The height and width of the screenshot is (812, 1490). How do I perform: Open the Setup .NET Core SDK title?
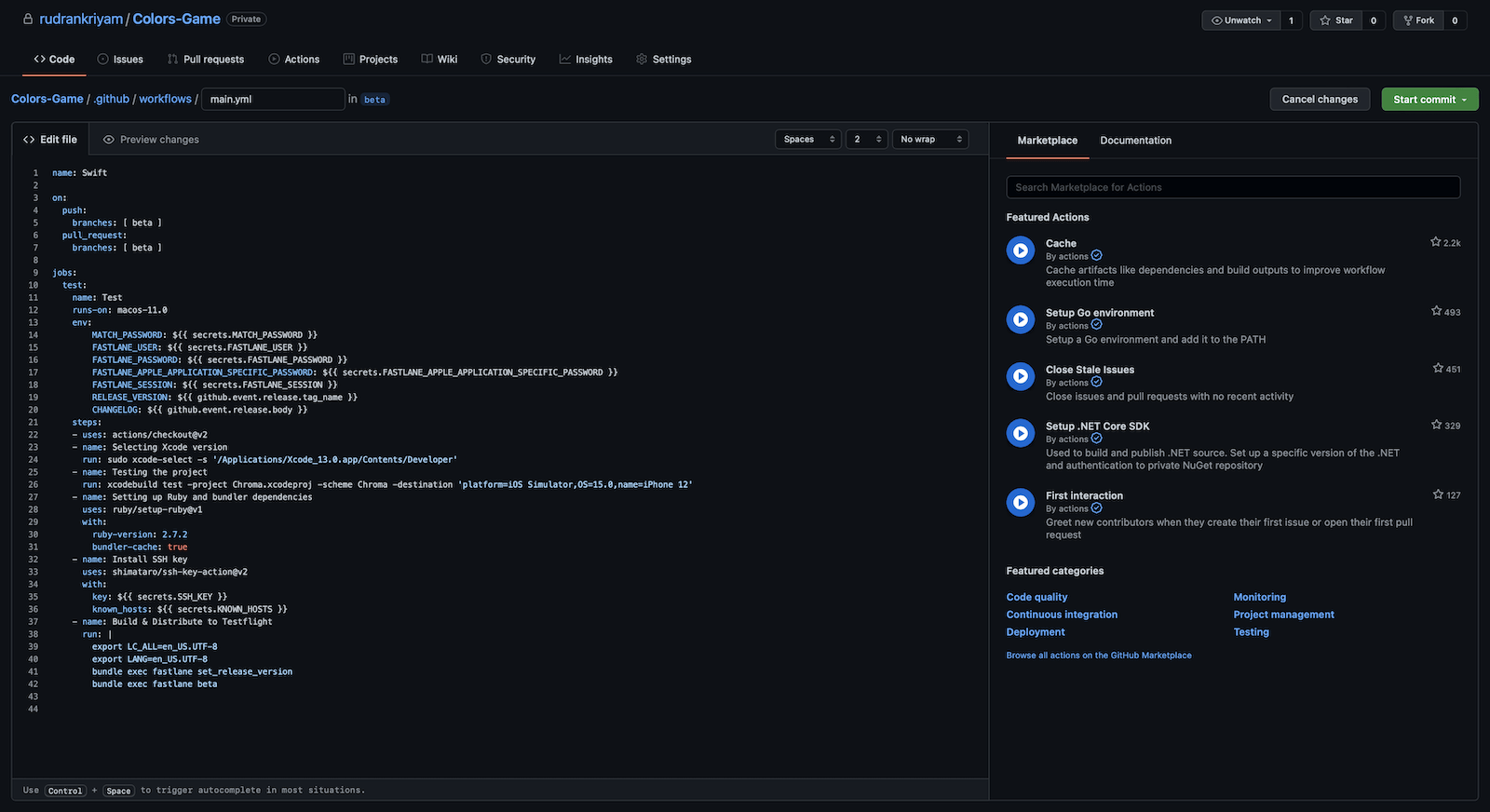(x=1097, y=426)
